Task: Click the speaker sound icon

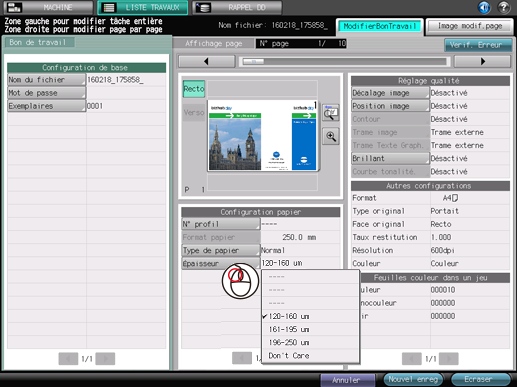Action: tap(484, 7)
